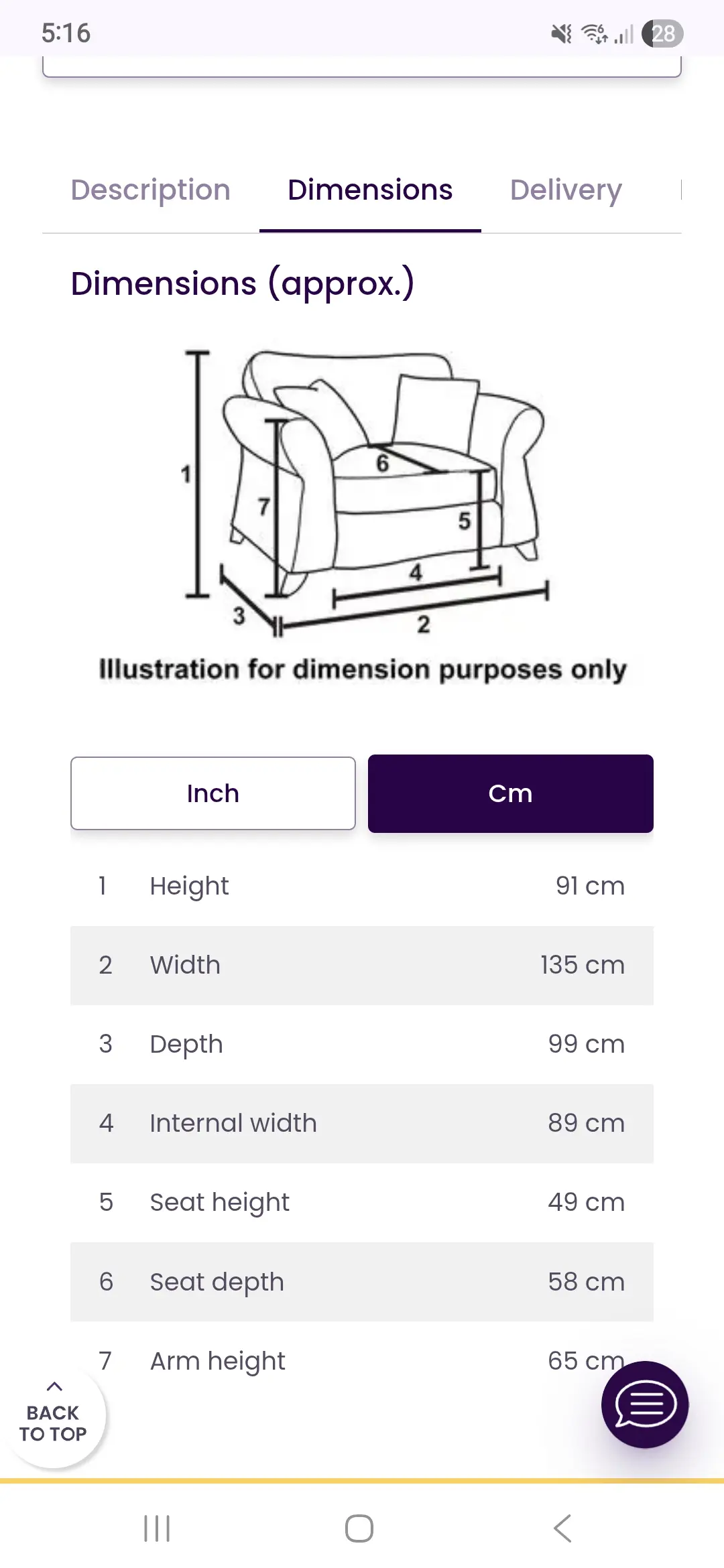The image size is (724, 1568).
Task: Open the live chat bubble icon
Action: pos(644,1404)
